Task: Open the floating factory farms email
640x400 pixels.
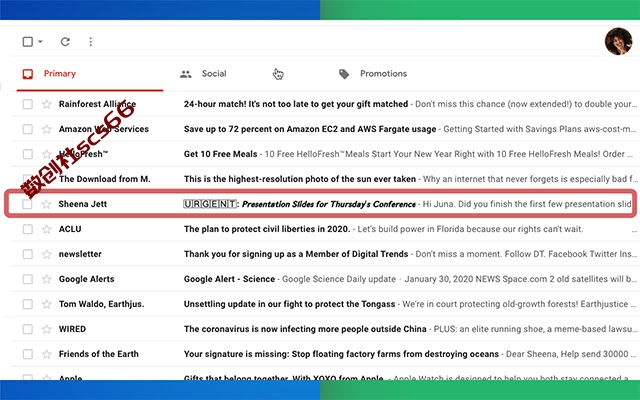Action: [x=341, y=354]
